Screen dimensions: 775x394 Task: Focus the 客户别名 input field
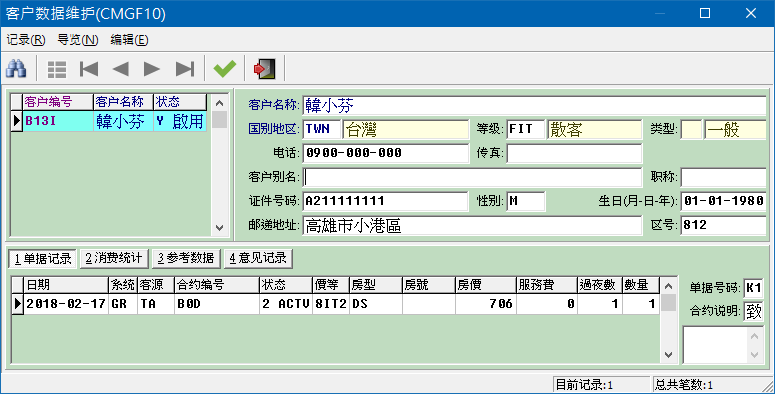(x=472, y=177)
